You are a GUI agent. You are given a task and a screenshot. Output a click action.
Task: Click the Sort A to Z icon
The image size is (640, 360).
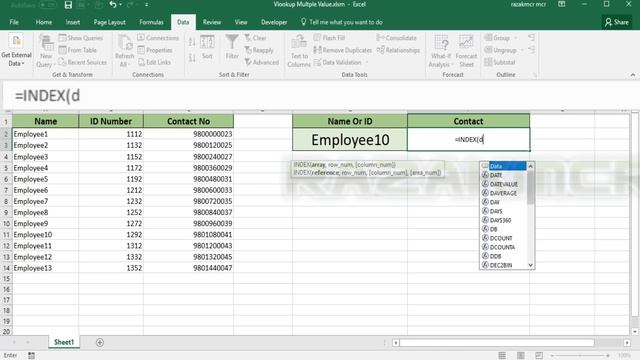(192, 41)
